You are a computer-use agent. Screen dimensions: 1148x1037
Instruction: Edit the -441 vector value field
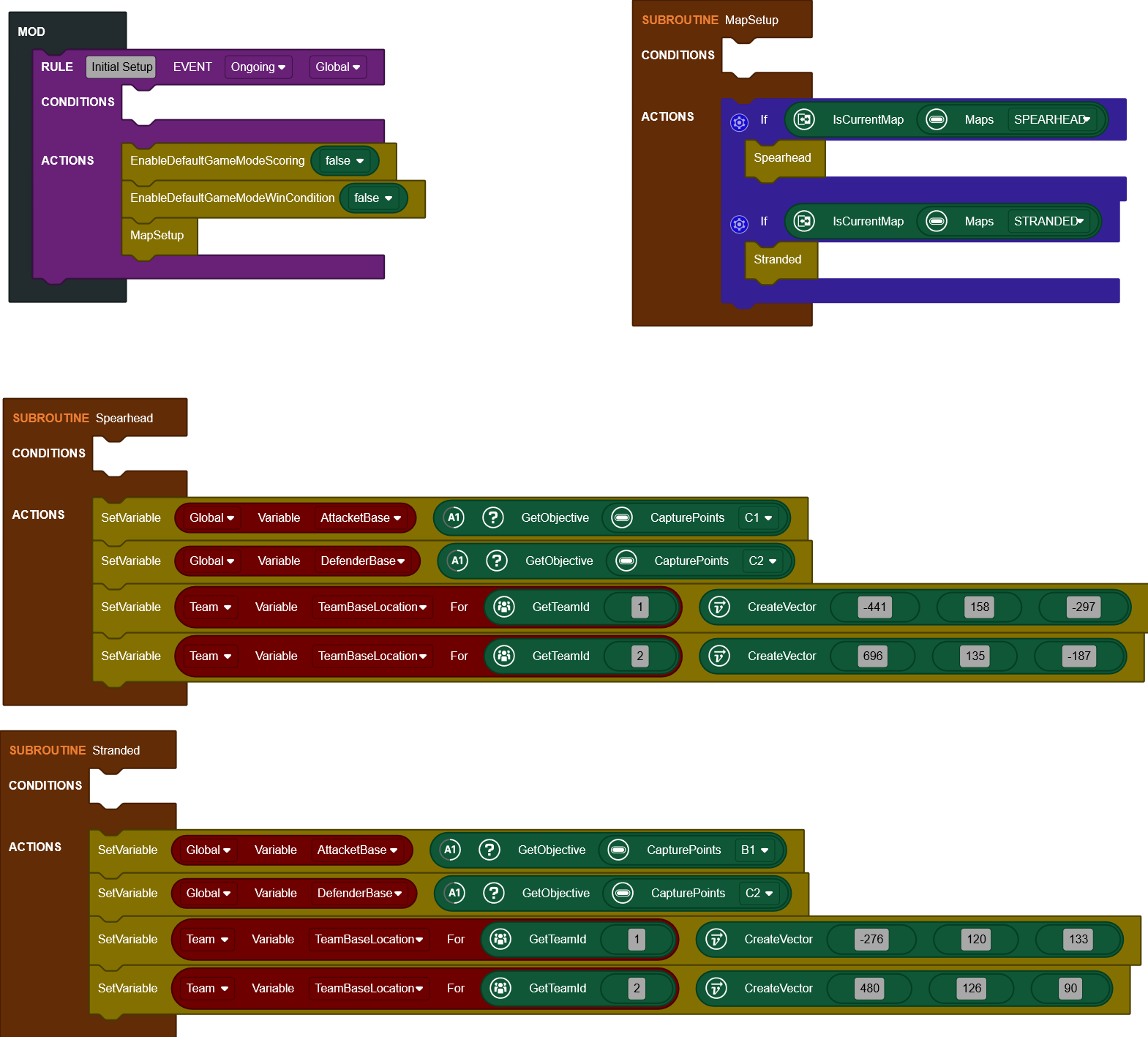click(874, 607)
